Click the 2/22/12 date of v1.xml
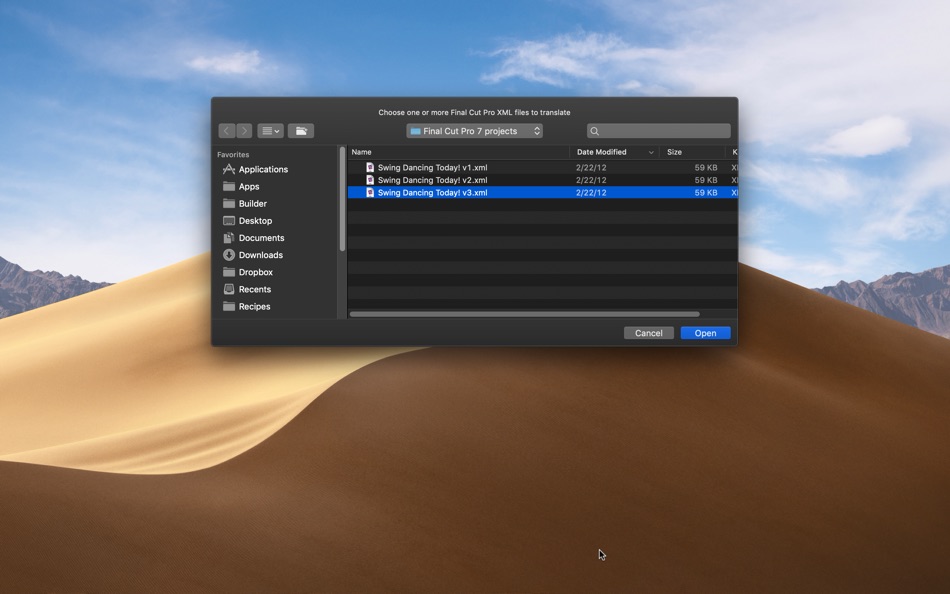950x594 pixels. (x=591, y=167)
